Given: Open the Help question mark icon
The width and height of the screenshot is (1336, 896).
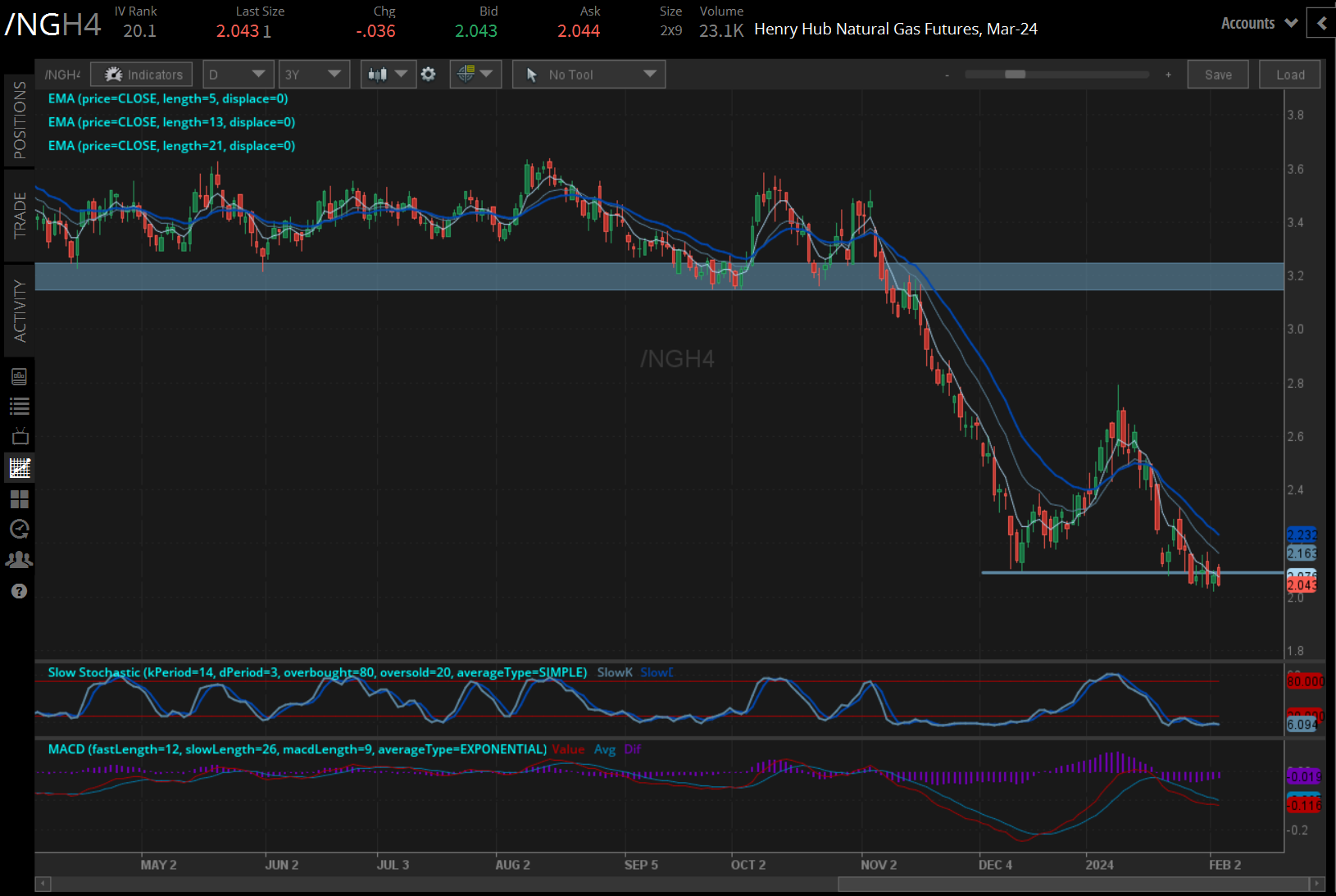Looking at the screenshot, I should (x=20, y=590).
